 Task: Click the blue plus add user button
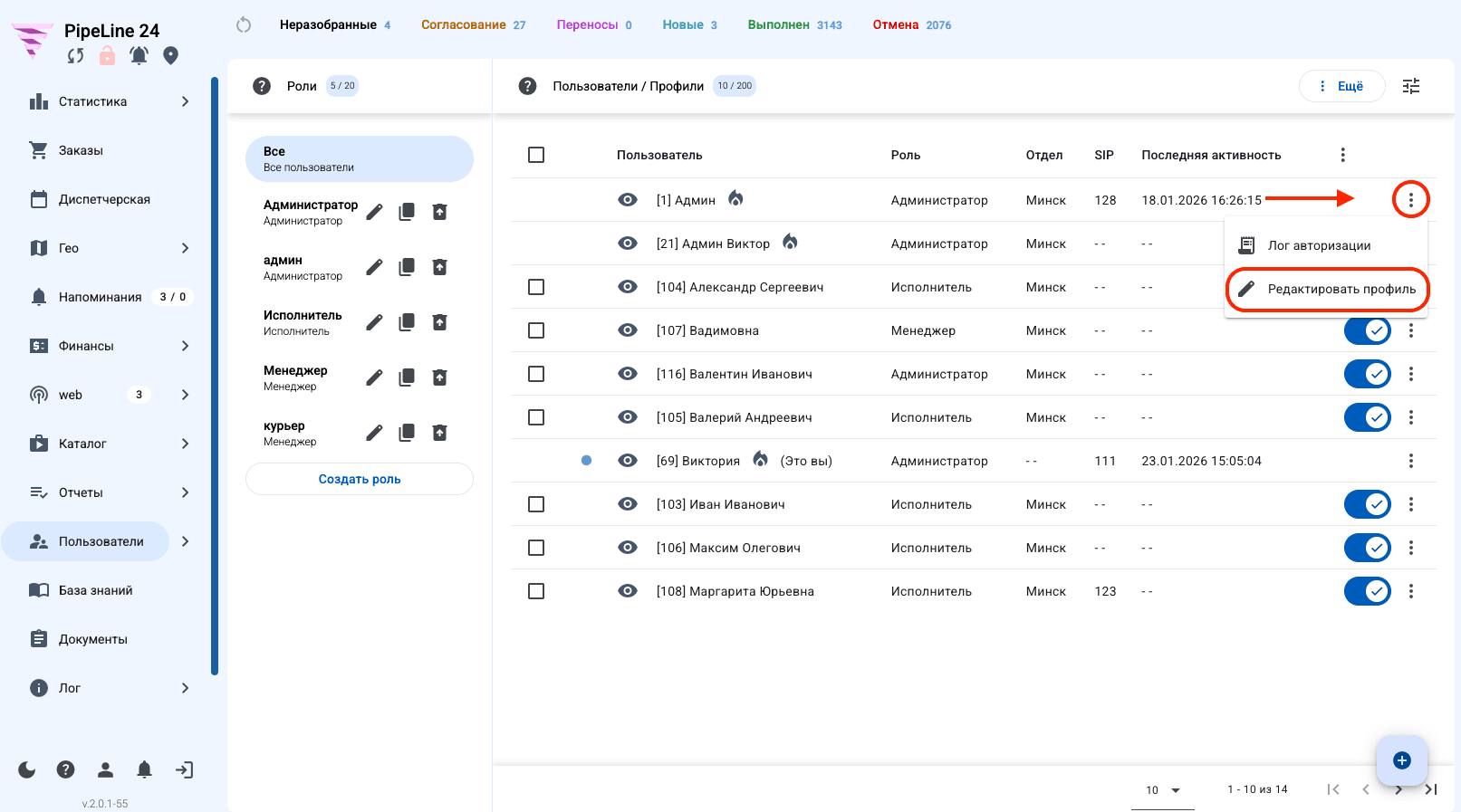(1402, 760)
